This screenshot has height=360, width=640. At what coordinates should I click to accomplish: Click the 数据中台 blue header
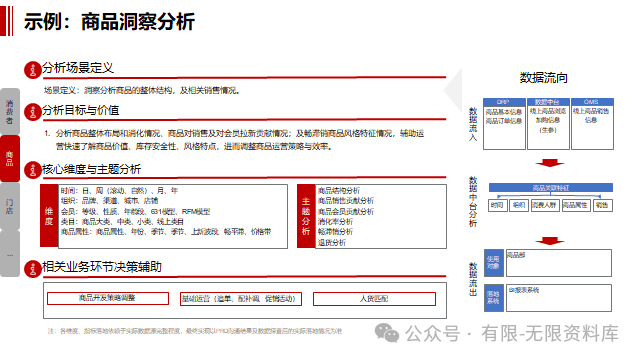pyautogui.click(x=548, y=102)
